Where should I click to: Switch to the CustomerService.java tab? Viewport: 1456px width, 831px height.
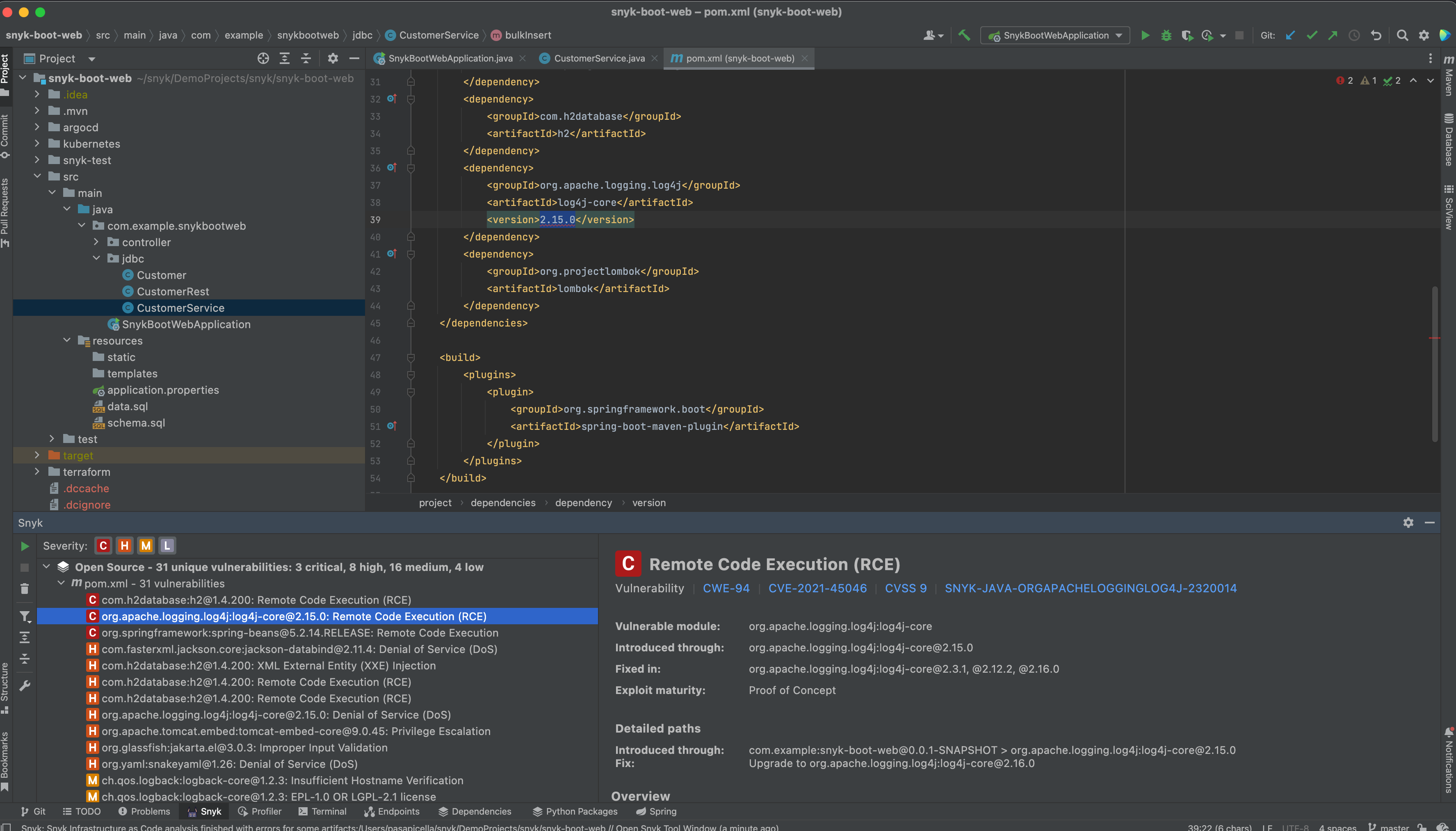coord(599,58)
